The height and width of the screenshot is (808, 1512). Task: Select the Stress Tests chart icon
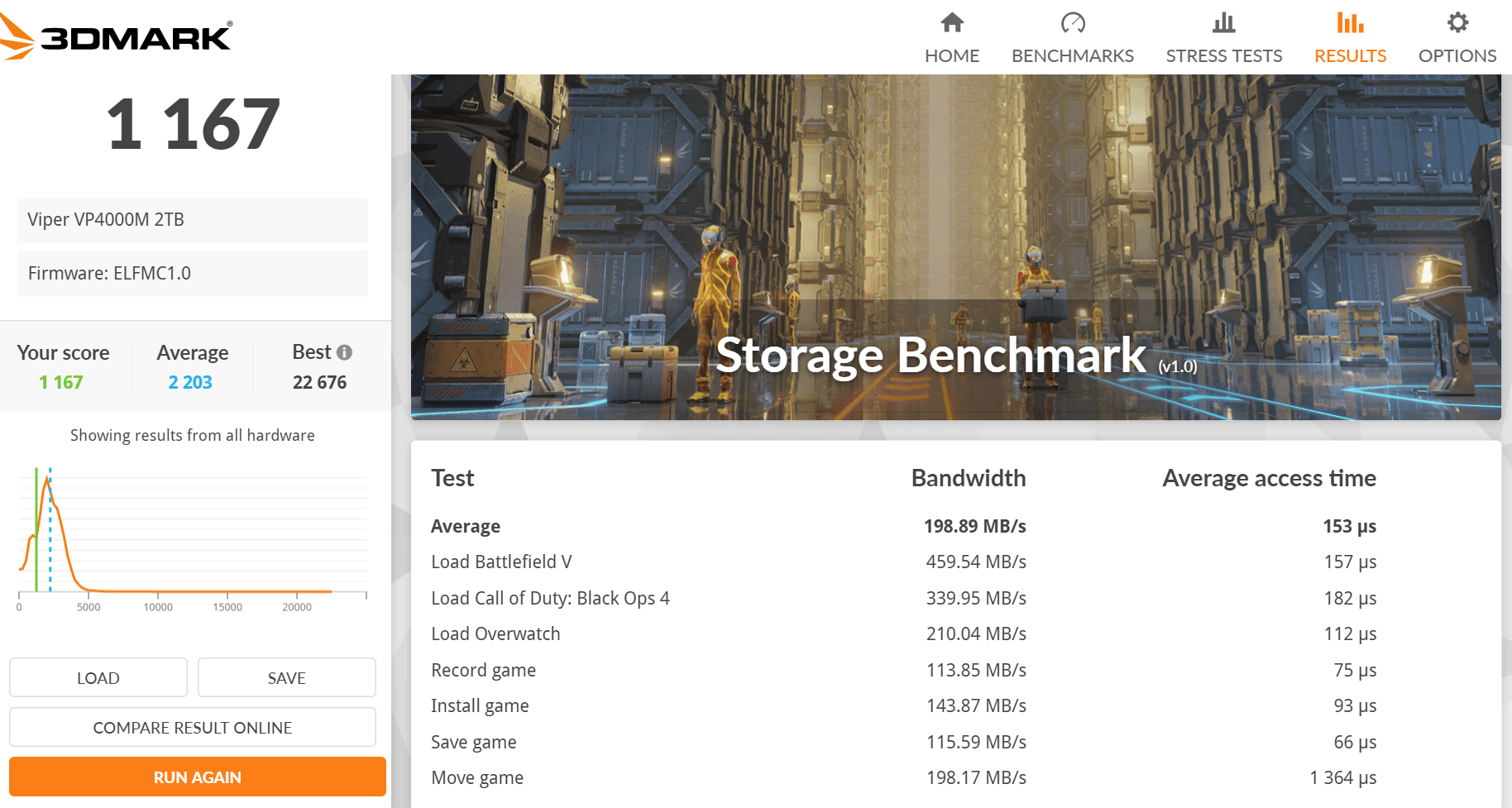[1223, 22]
